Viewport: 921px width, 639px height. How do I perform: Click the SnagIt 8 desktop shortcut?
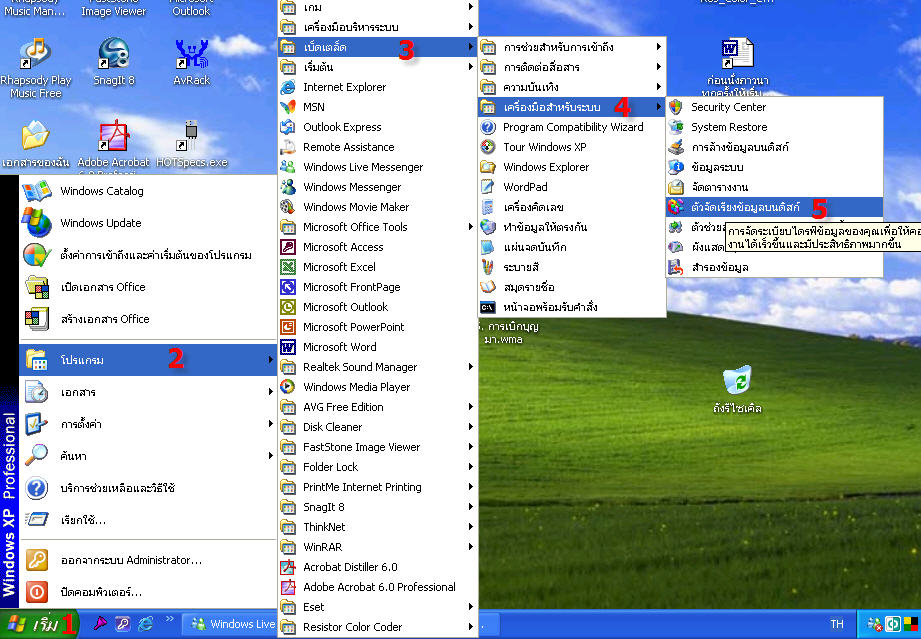point(114,62)
